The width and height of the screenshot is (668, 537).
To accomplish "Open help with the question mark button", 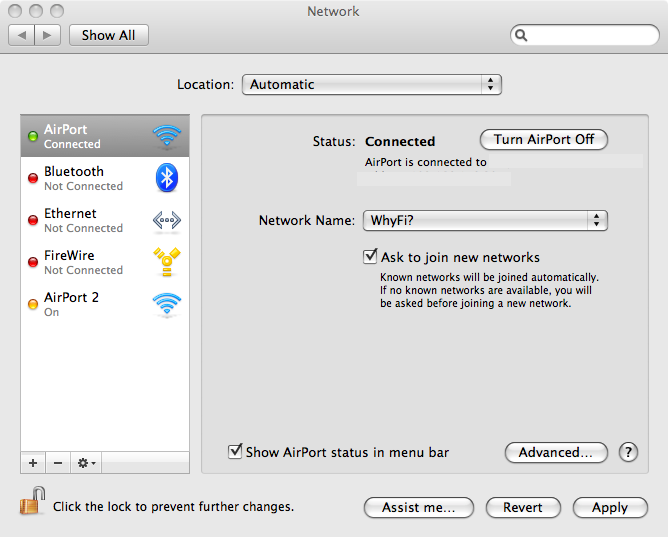I will pos(628,452).
